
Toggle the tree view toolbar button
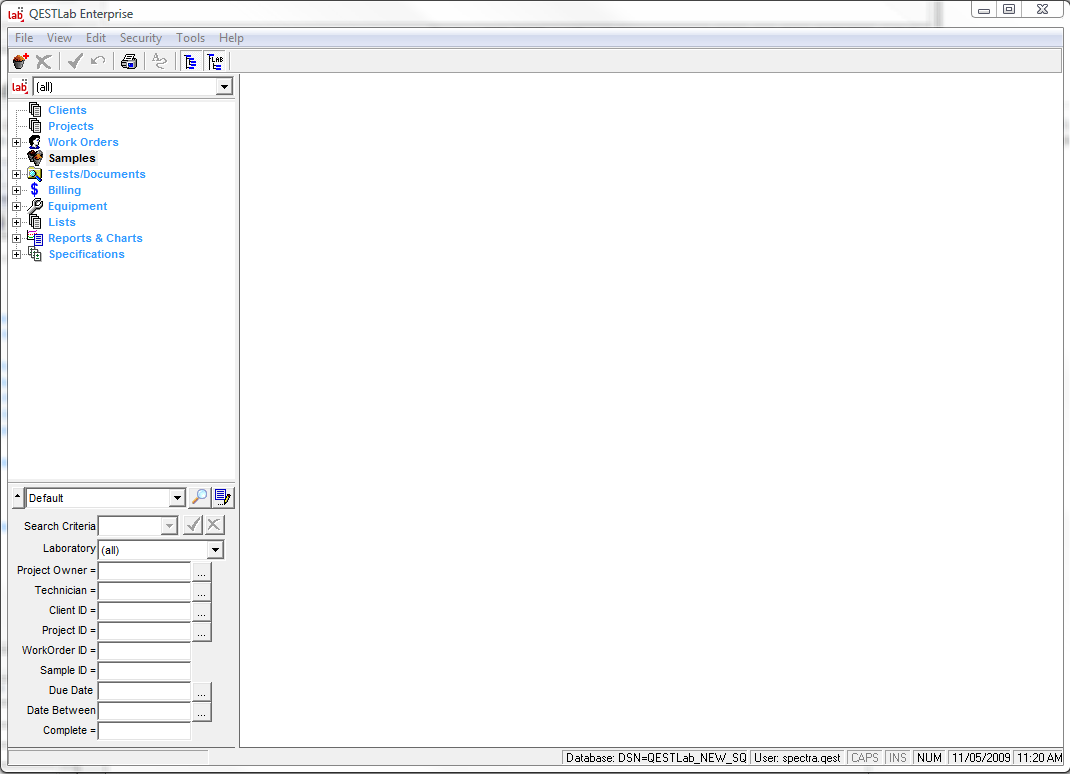[x=190, y=61]
